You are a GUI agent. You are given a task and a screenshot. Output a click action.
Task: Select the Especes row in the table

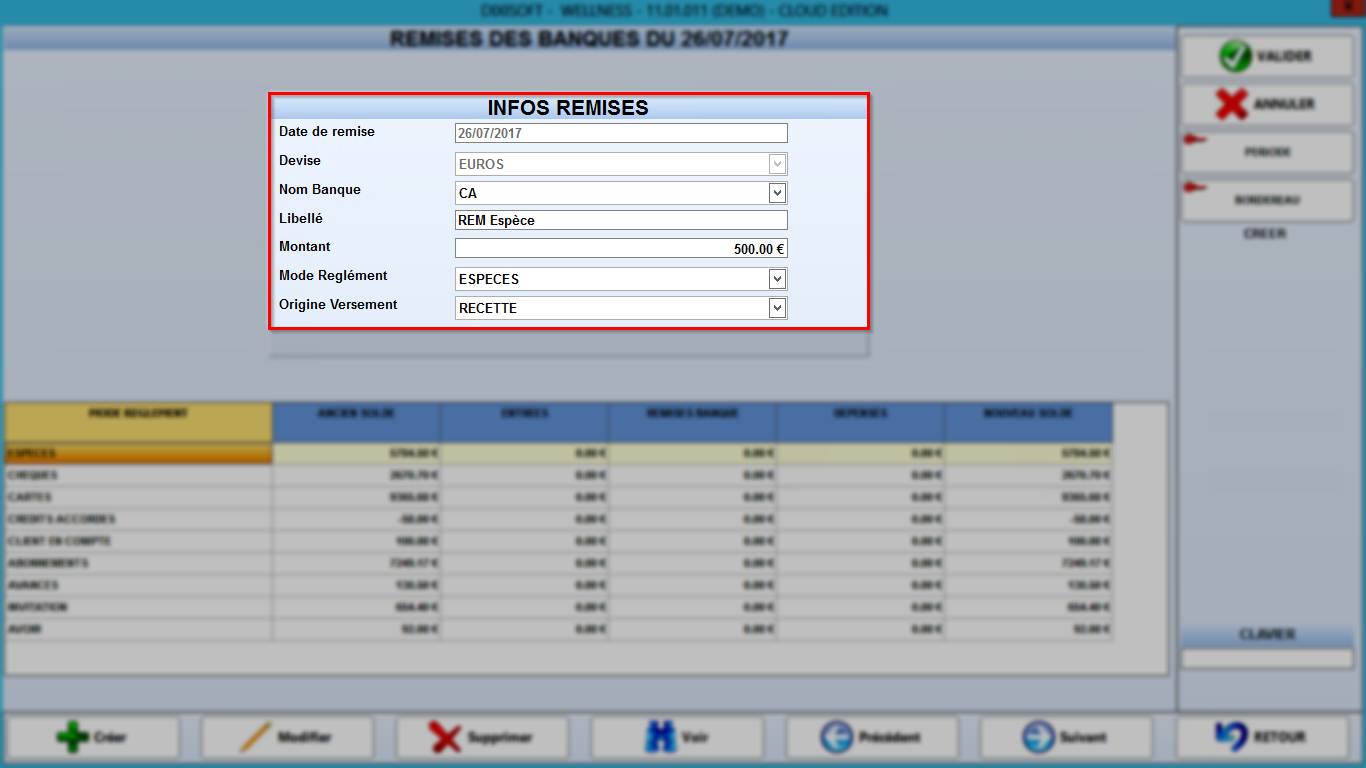pyautogui.click(x=559, y=454)
